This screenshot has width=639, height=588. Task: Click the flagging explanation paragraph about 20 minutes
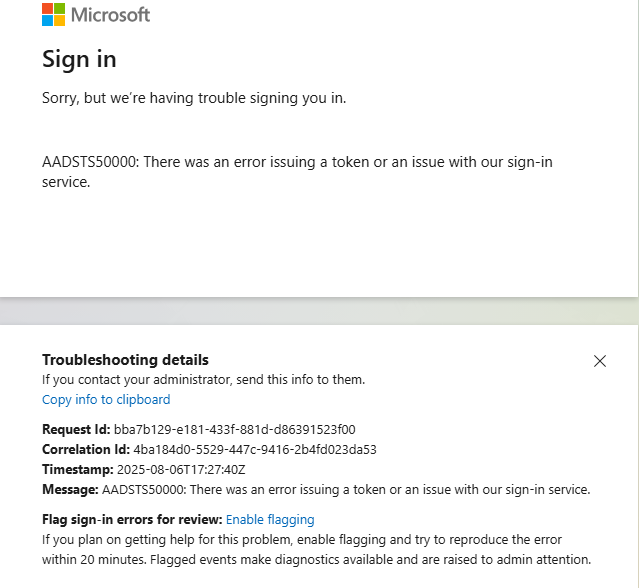coord(316,549)
